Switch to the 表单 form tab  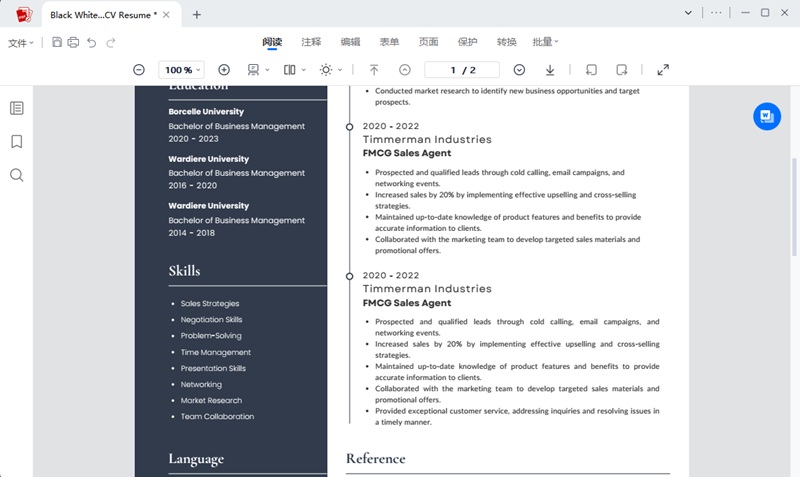point(389,42)
